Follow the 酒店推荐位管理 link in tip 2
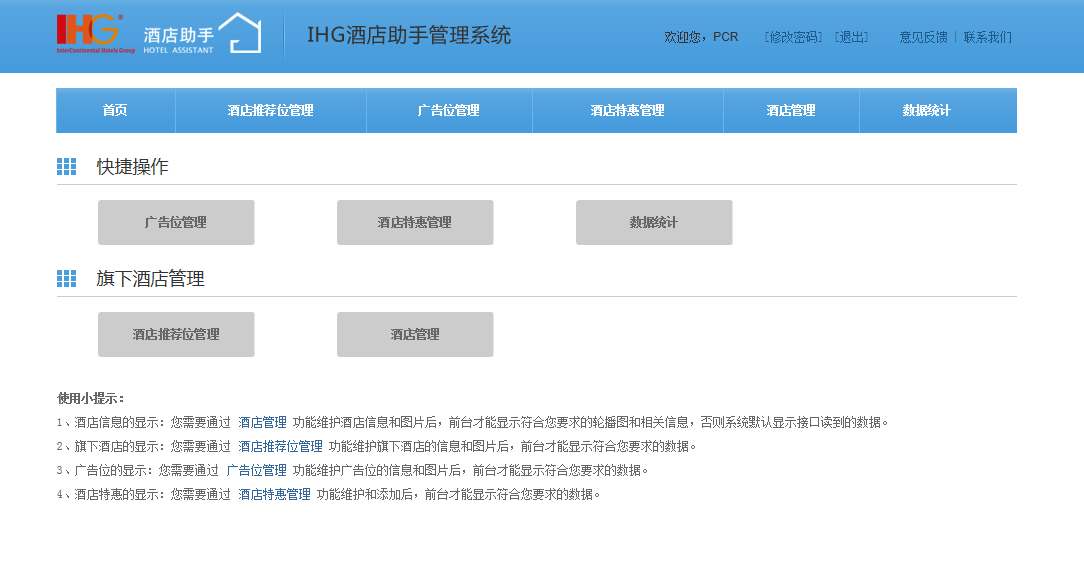The width and height of the screenshot is (1084, 582). pyautogui.click(x=280, y=447)
